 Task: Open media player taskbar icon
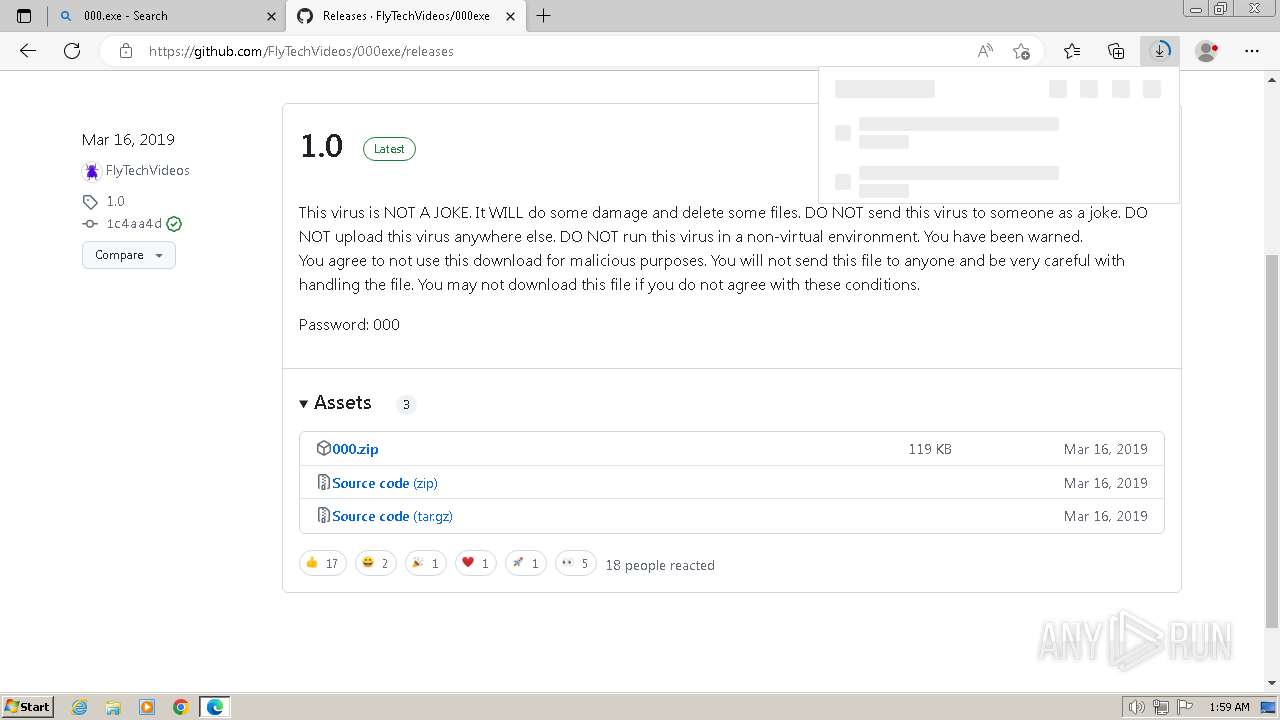(x=147, y=707)
